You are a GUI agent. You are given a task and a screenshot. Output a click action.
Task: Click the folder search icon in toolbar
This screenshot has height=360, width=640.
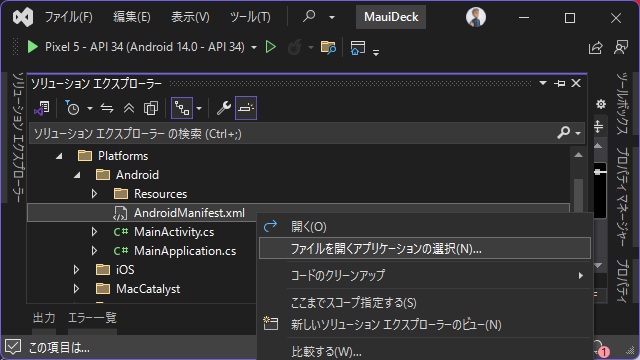[x=328, y=47]
